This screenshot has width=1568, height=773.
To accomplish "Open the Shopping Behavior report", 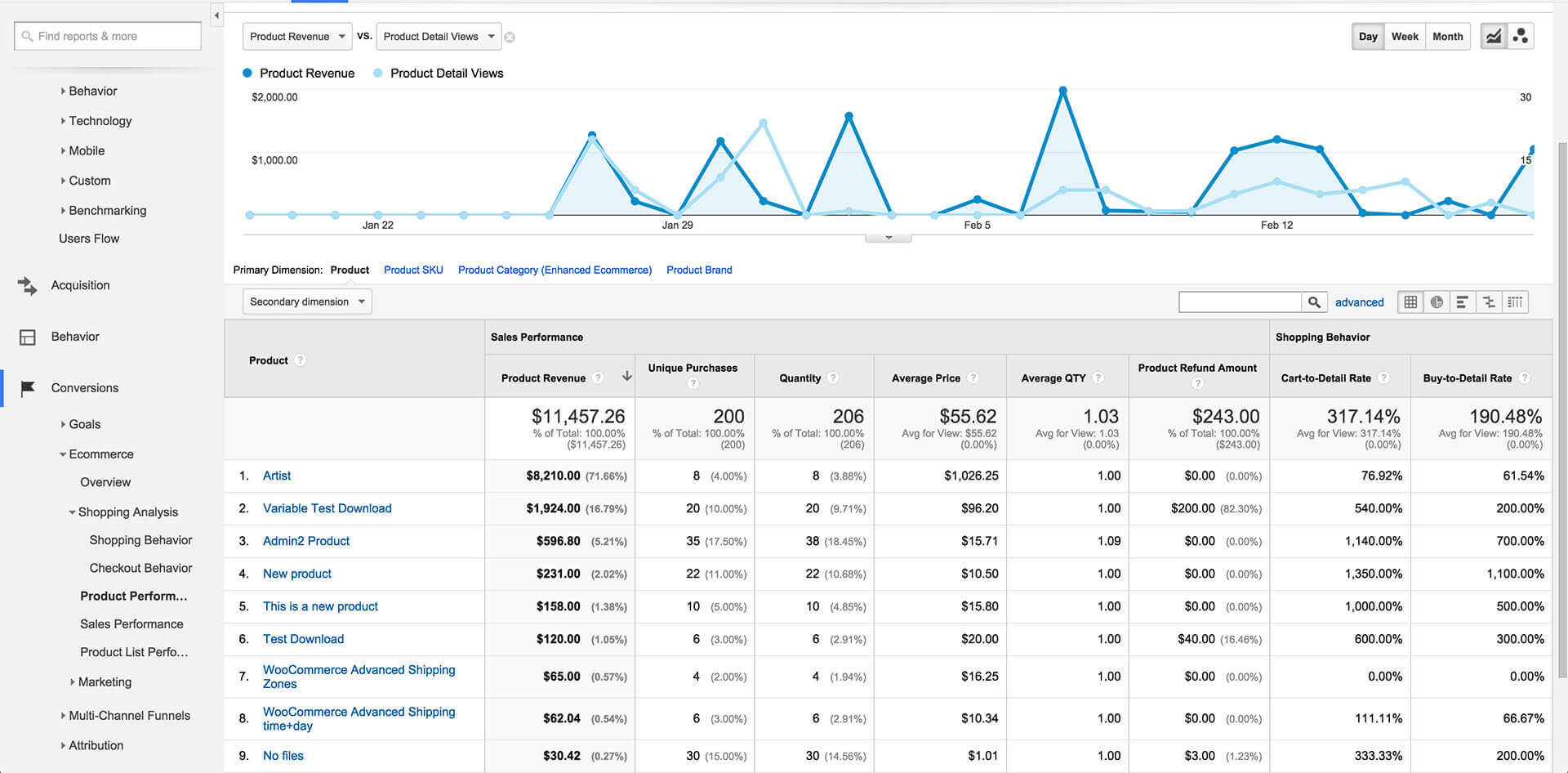I will [x=140, y=540].
